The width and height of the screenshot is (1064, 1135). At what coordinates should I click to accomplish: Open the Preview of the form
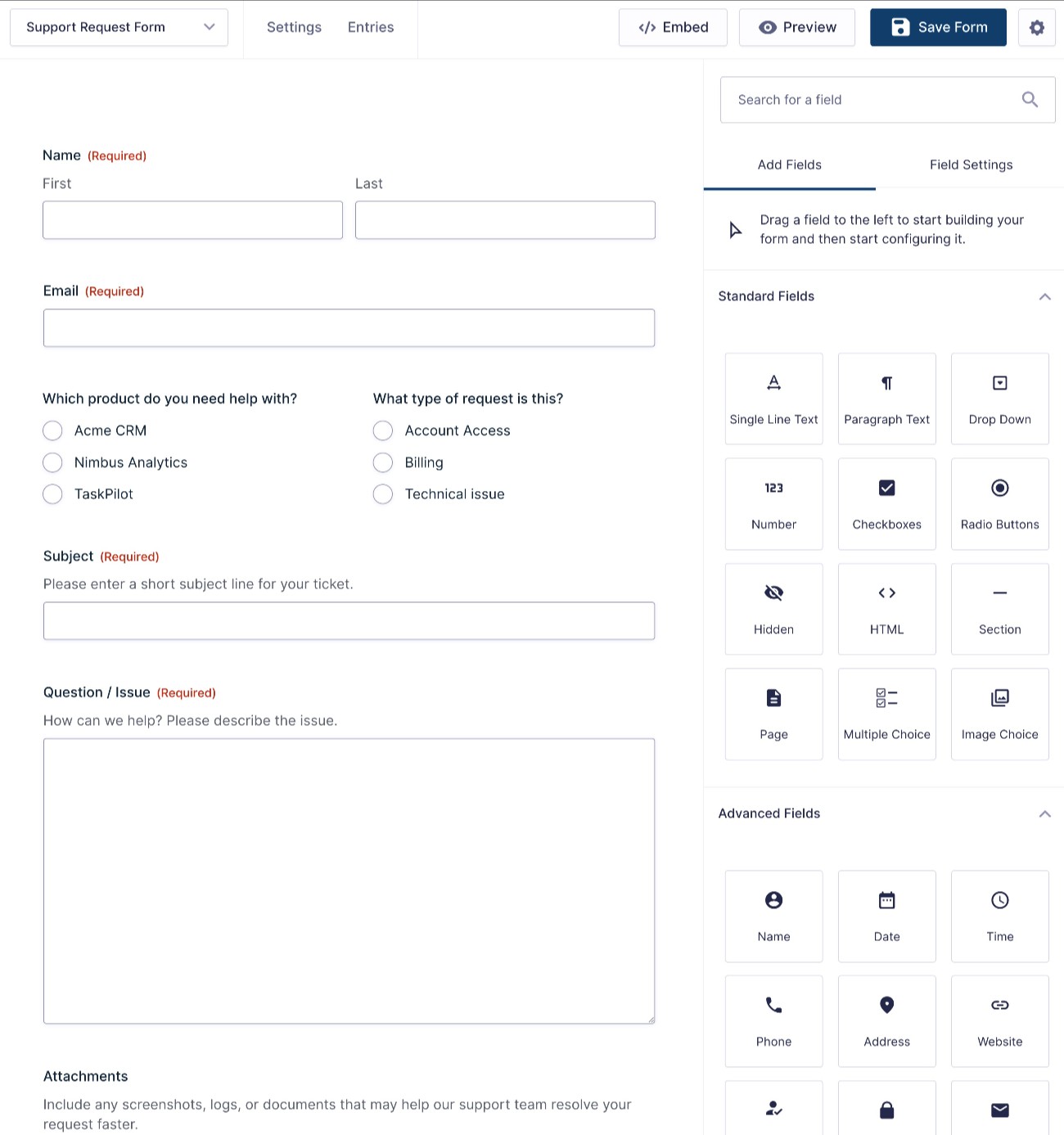tap(796, 27)
